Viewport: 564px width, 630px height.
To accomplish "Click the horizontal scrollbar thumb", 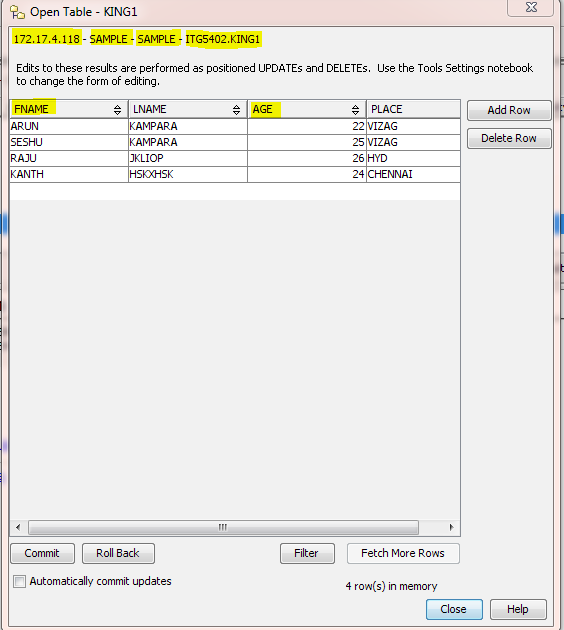I will [223, 527].
